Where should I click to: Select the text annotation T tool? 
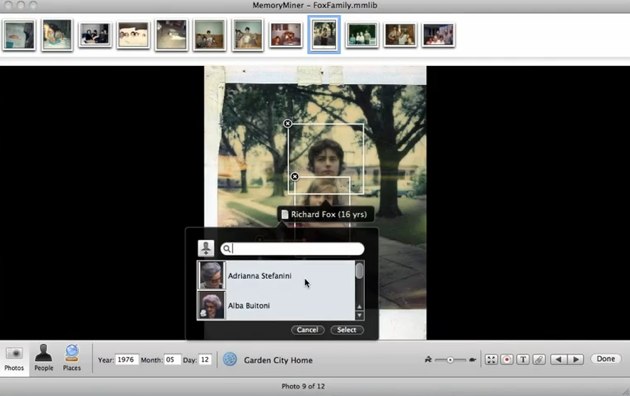523,359
